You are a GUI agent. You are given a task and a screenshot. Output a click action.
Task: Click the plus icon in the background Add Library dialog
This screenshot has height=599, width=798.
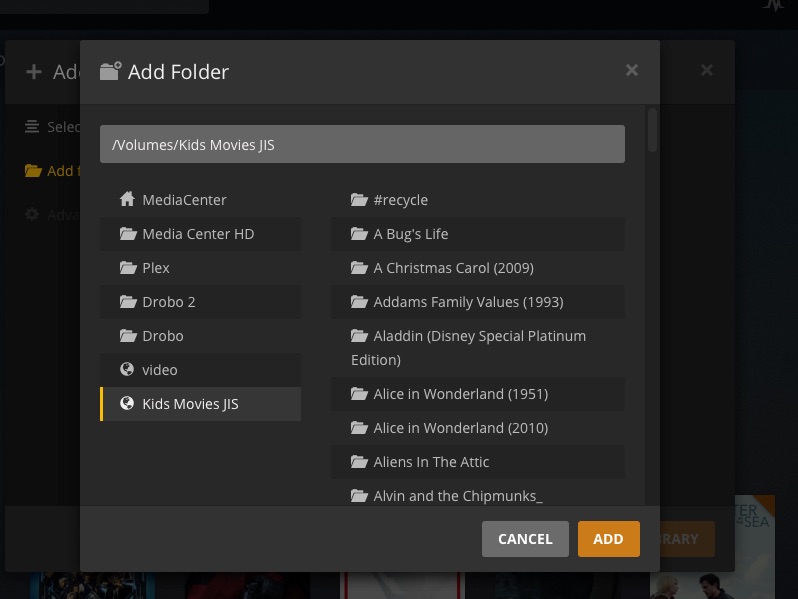pyautogui.click(x=34, y=72)
